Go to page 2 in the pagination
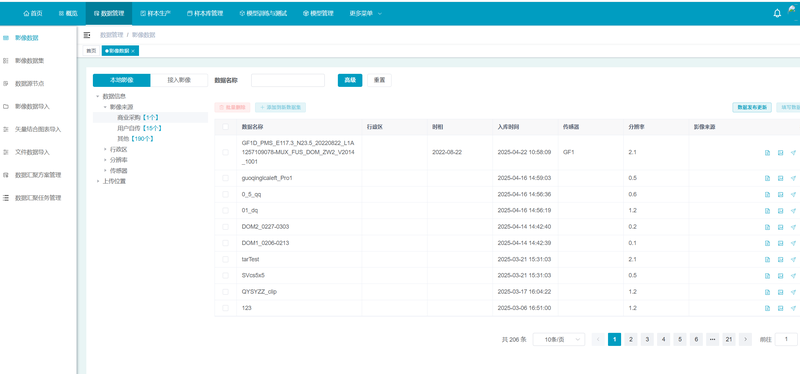The height and width of the screenshot is (374, 800). (x=631, y=339)
